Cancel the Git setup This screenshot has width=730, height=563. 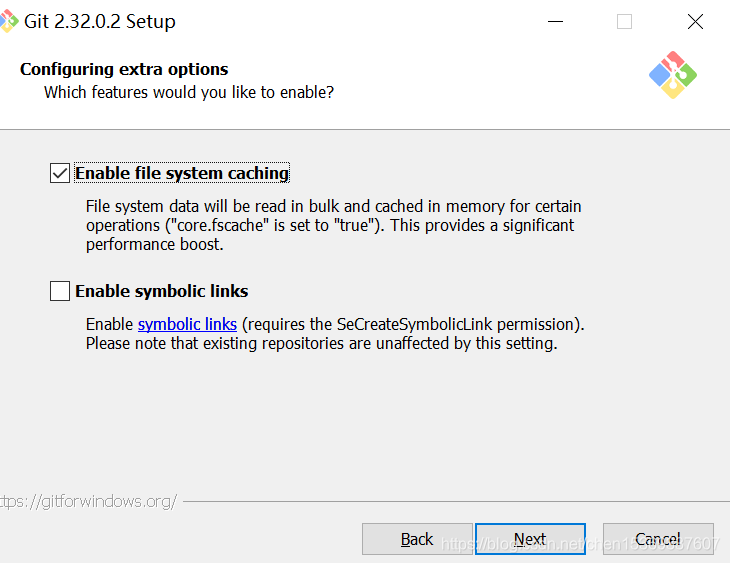tap(658, 539)
